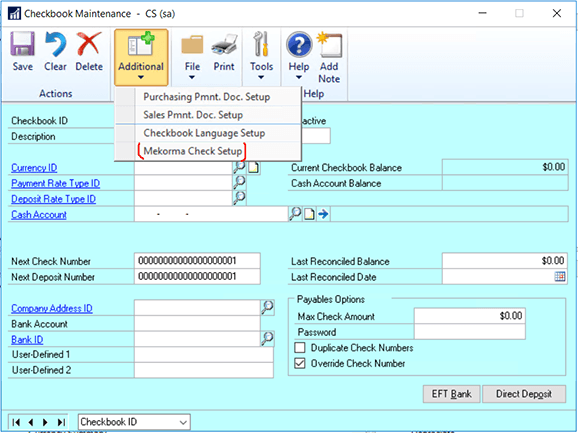Click the Cash Account blue arrow expansion

click(x=323, y=214)
